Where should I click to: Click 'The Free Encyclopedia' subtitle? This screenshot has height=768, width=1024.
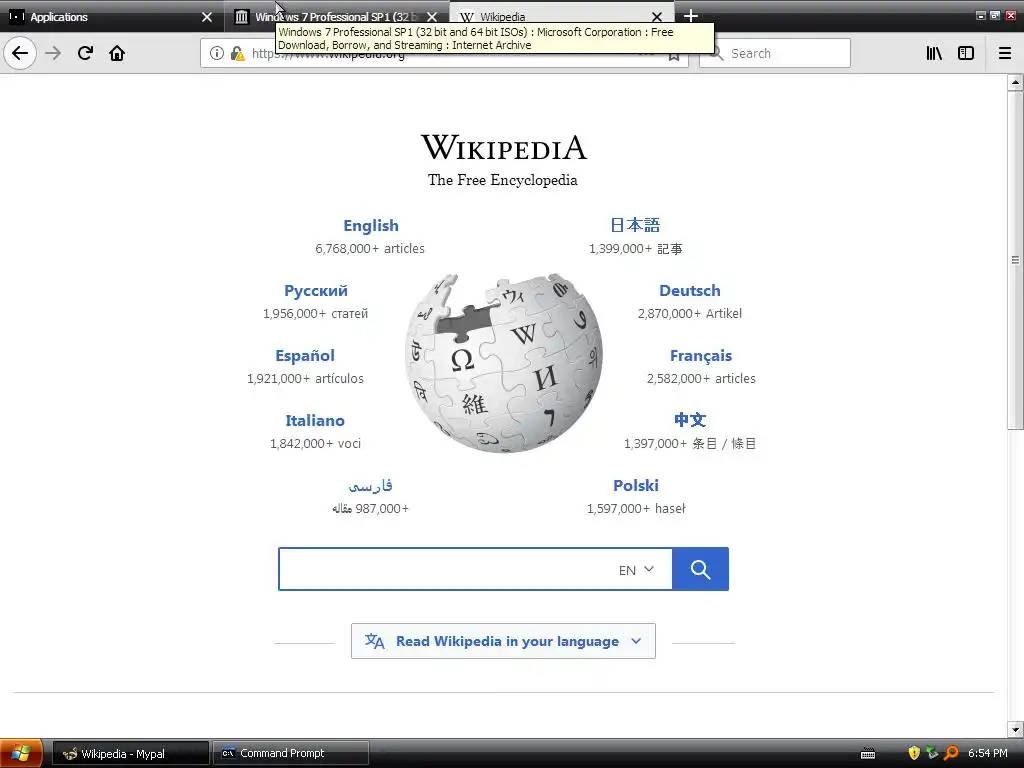[x=503, y=180]
